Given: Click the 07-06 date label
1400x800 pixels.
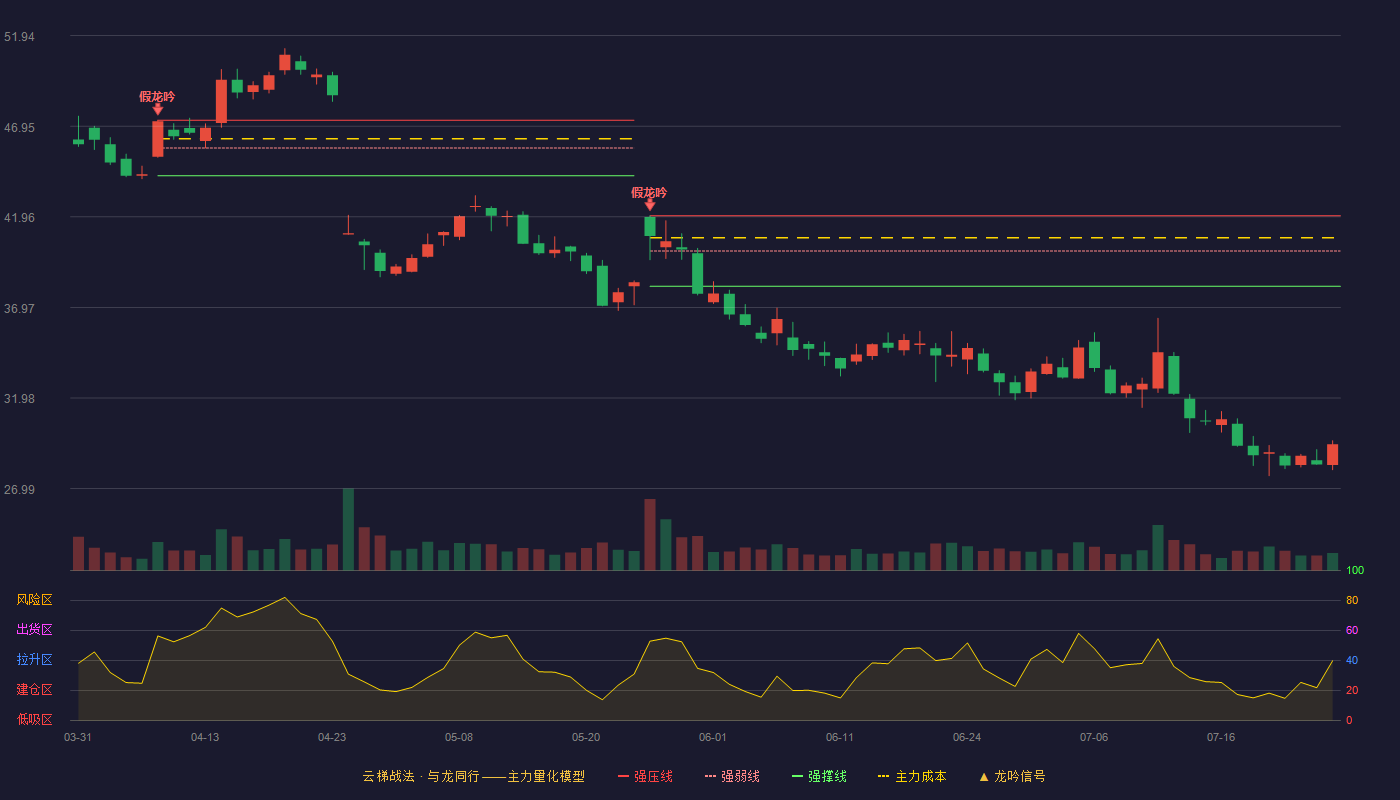Looking at the screenshot, I should [1094, 737].
